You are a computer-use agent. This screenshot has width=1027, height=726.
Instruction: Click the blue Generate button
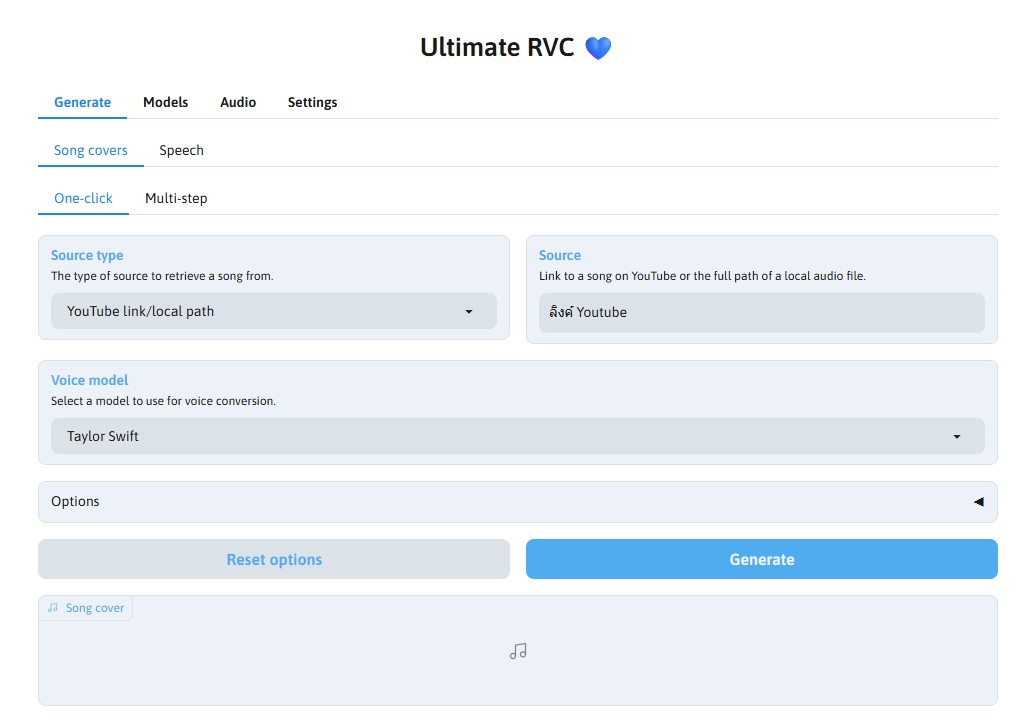761,559
